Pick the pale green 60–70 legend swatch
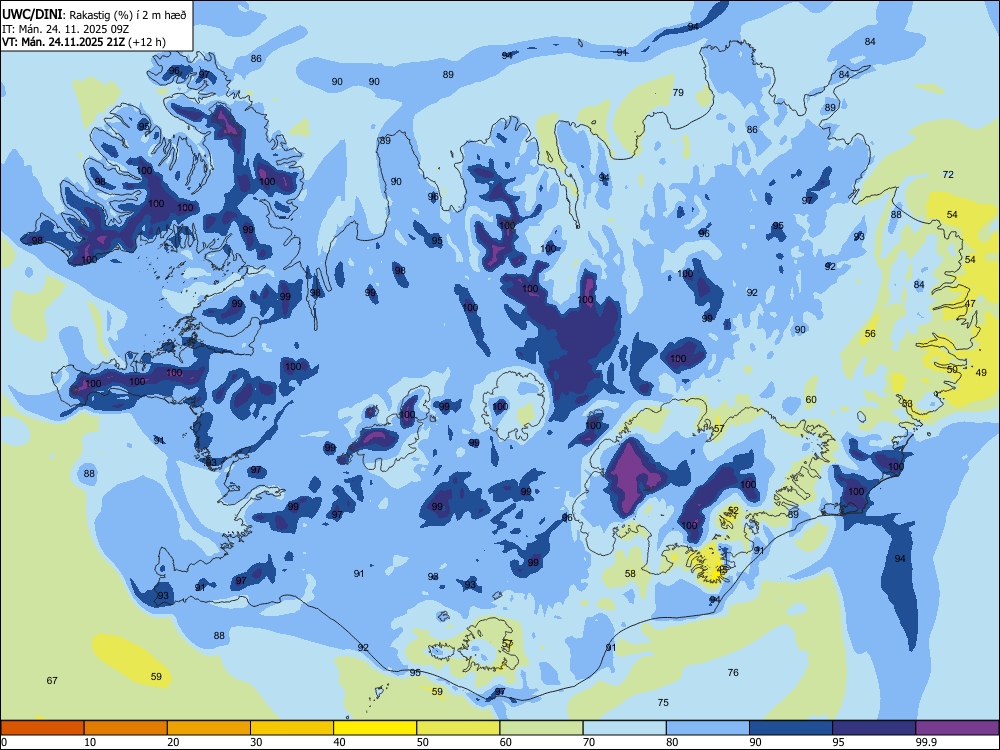1000x750 pixels. [x=541, y=728]
